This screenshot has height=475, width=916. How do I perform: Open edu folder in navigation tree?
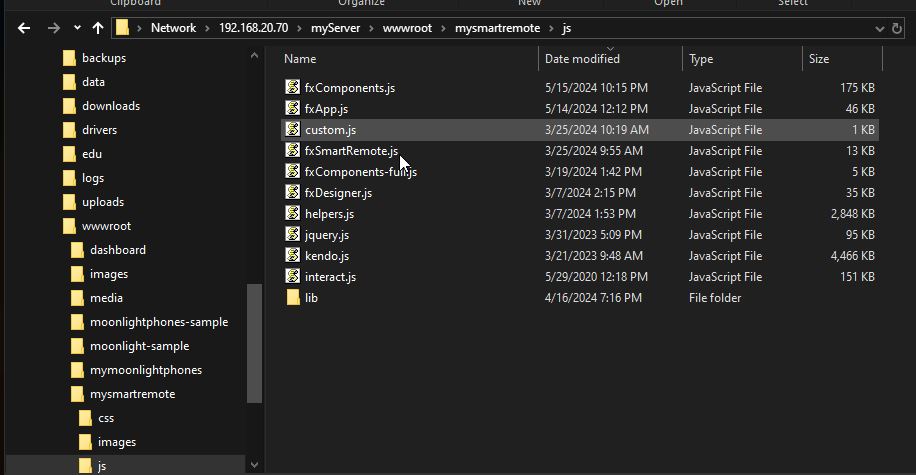pyautogui.click(x=92, y=154)
